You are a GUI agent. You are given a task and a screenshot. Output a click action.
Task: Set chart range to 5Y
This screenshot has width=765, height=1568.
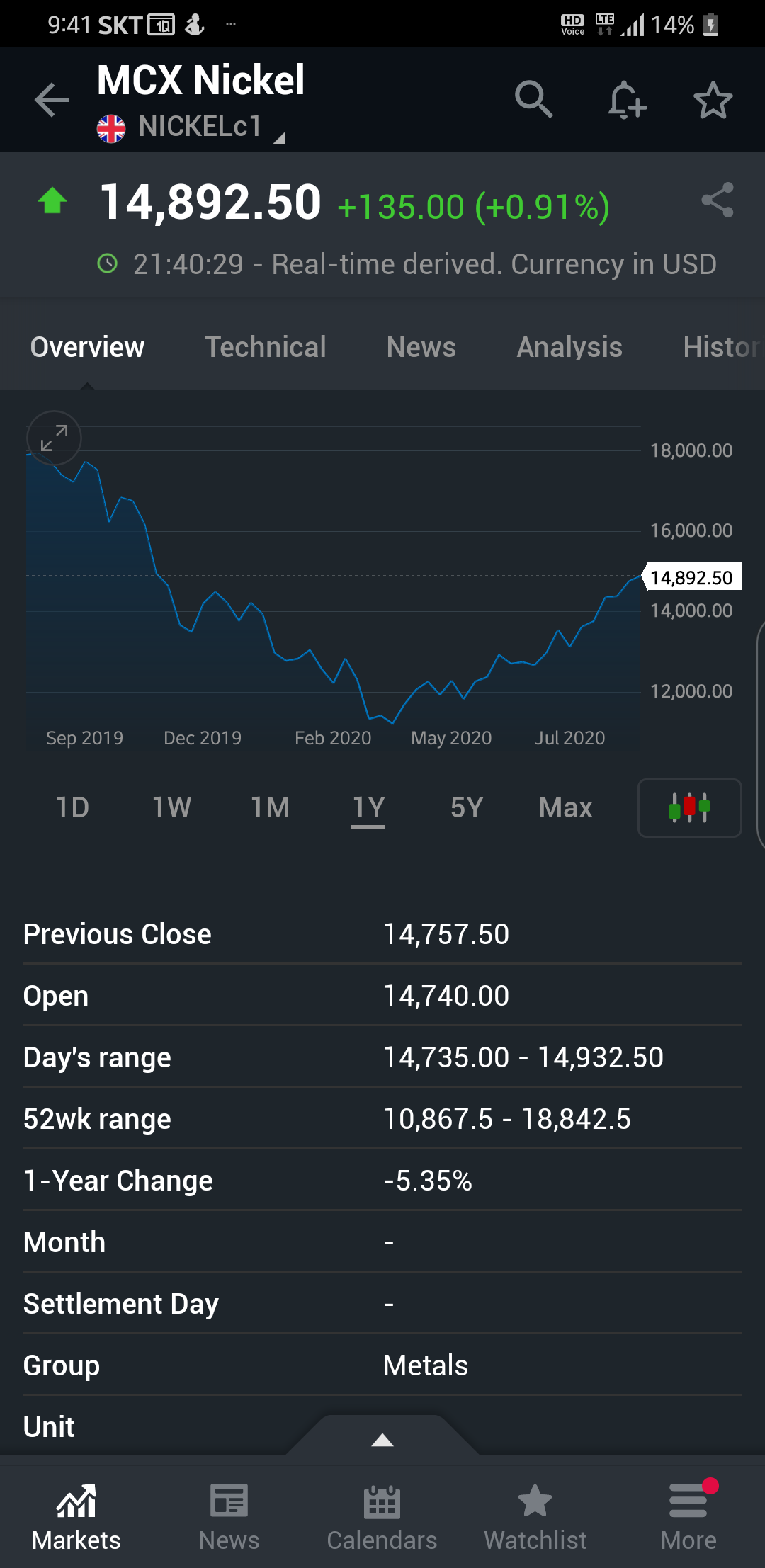point(467,807)
